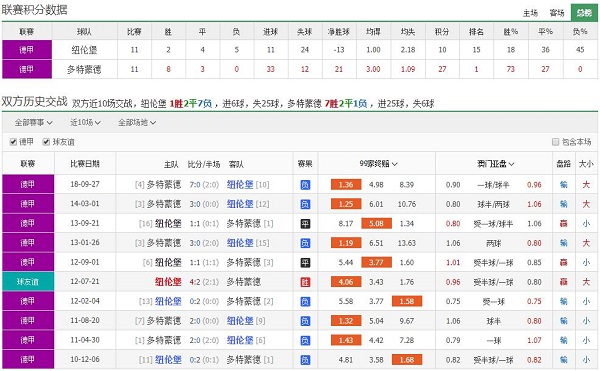
Task: Open red 纽伦堡 link in 12-07-21 friendly row
Action: pyautogui.click(x=168, y=282)
